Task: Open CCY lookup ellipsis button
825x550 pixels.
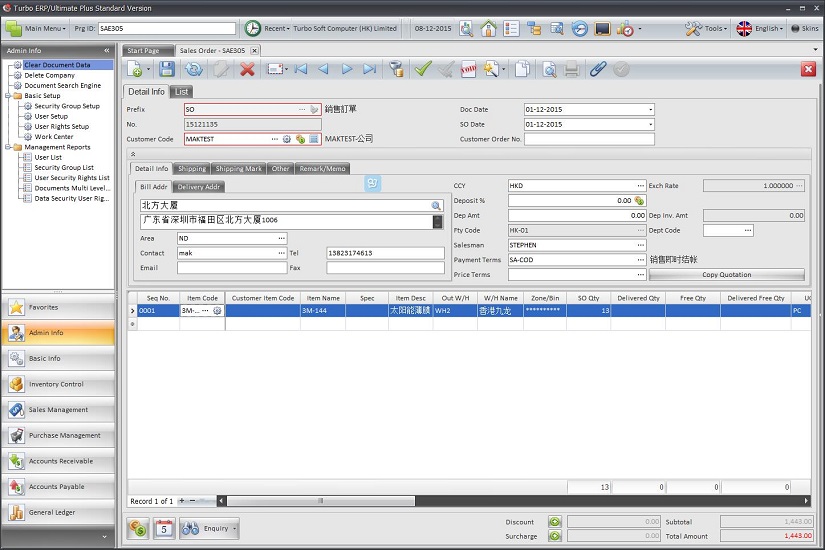Action: point(640,186)
